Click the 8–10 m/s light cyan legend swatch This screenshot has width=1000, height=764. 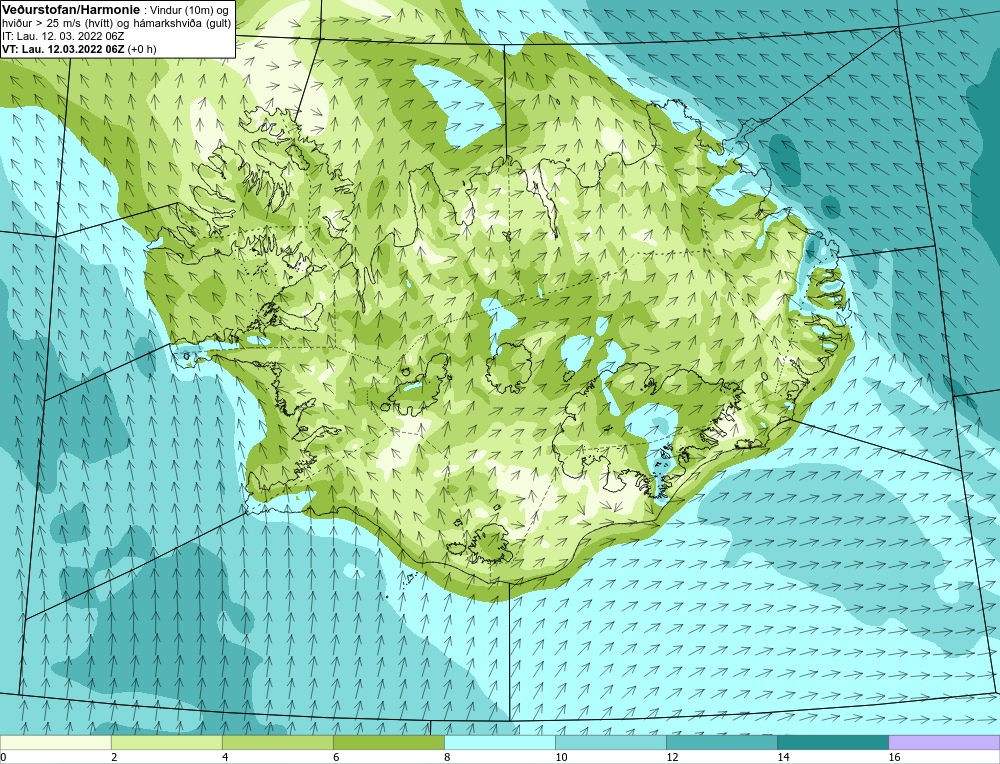[x=499, y=742]
